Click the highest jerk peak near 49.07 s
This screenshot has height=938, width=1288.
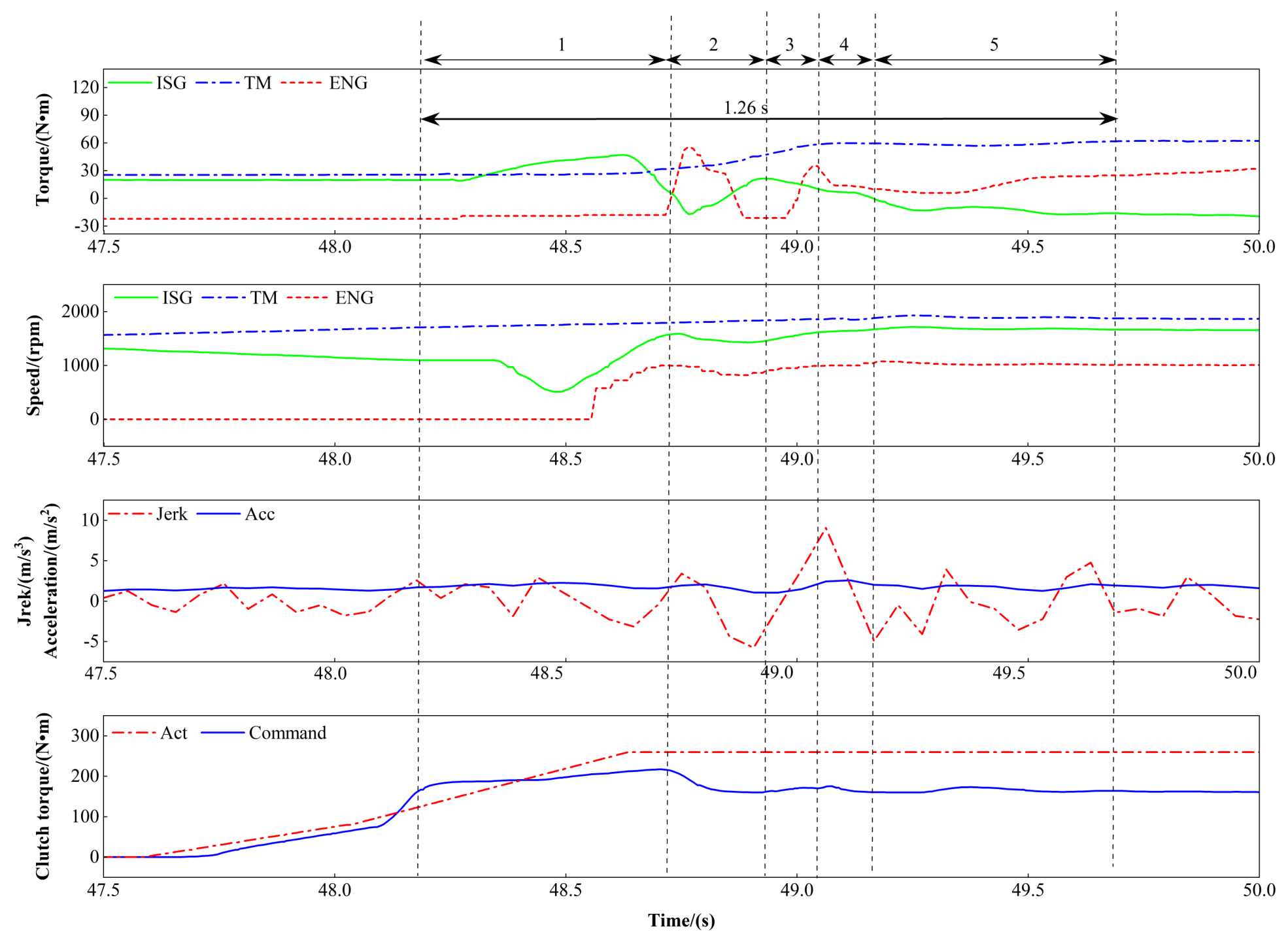click(x=826, y=527)
